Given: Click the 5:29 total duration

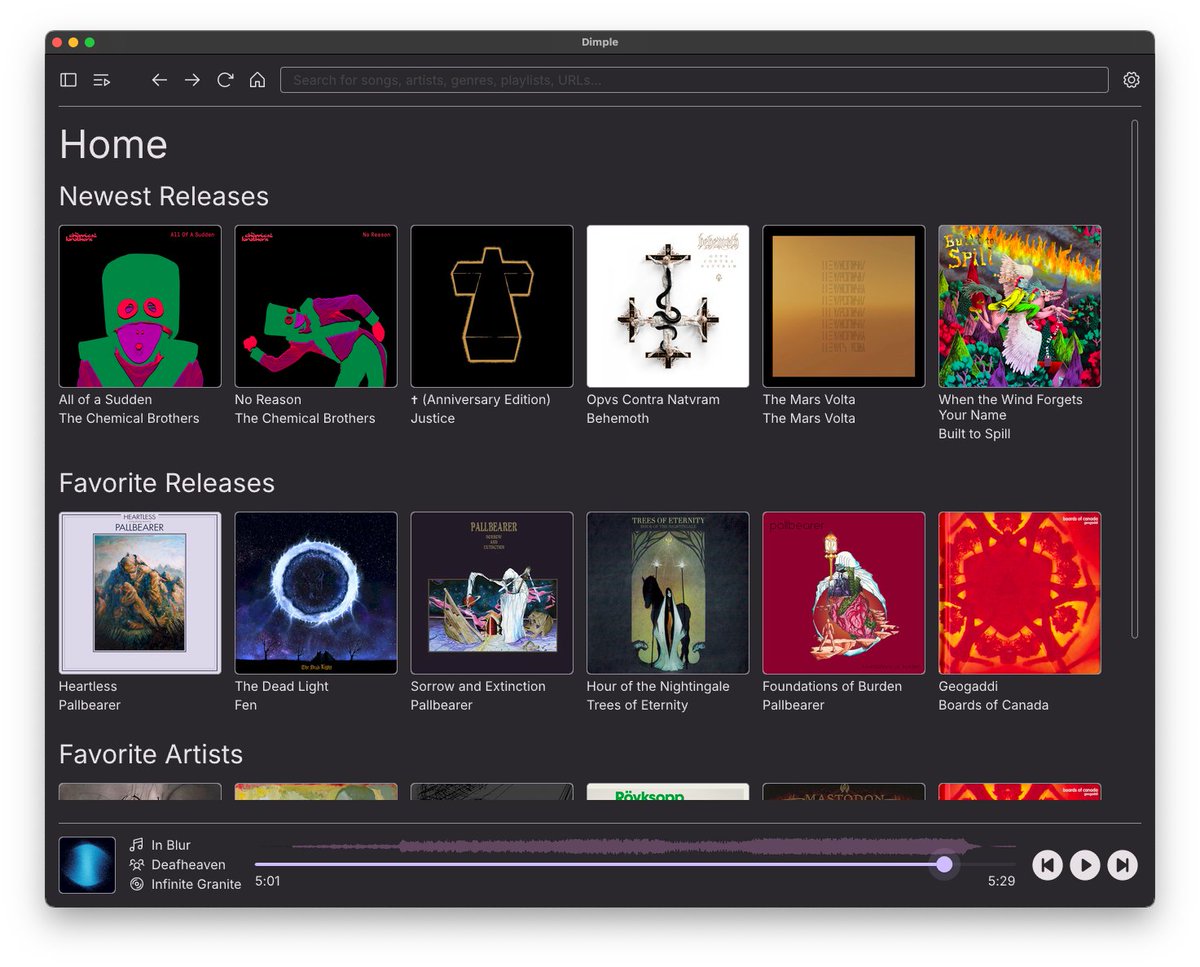Looking at the screenshot, I should 1001,881.
